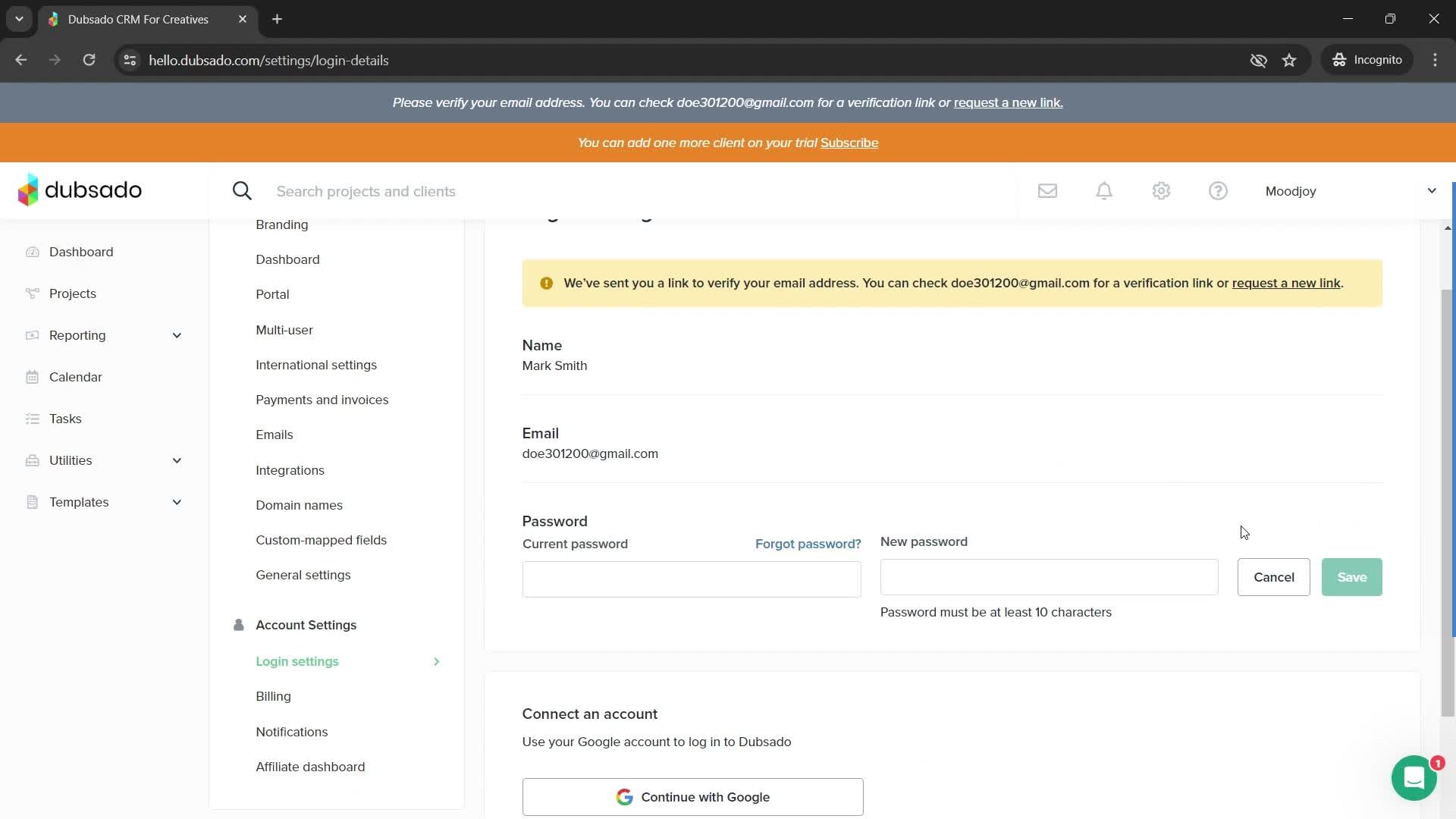Viewport: 1456px width, 819px height.
Task: Expand the Reporting menu chevron
Action: [x=177, y=335]
